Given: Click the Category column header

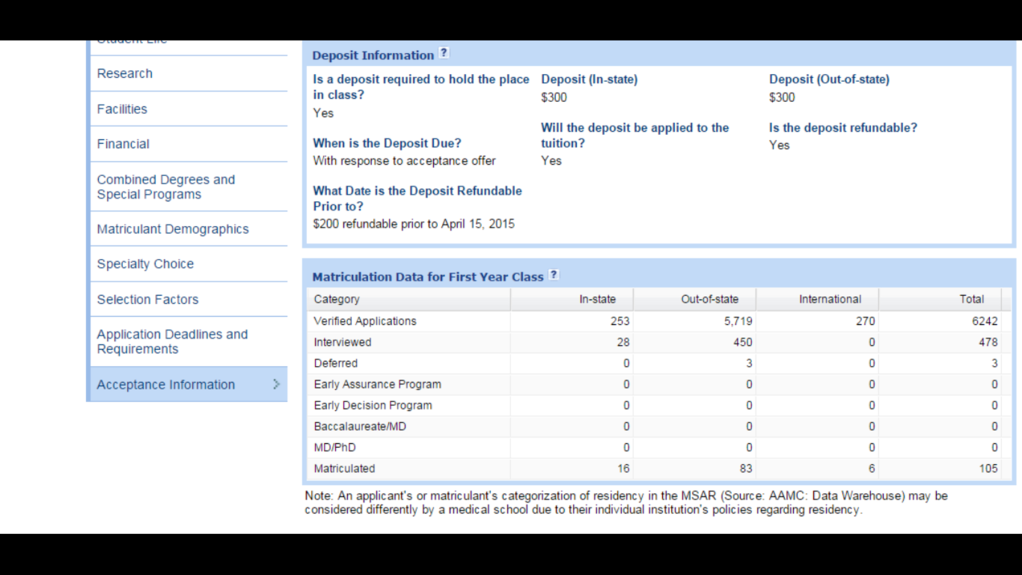Looking at the screenshot, I should tap(409, 299).
